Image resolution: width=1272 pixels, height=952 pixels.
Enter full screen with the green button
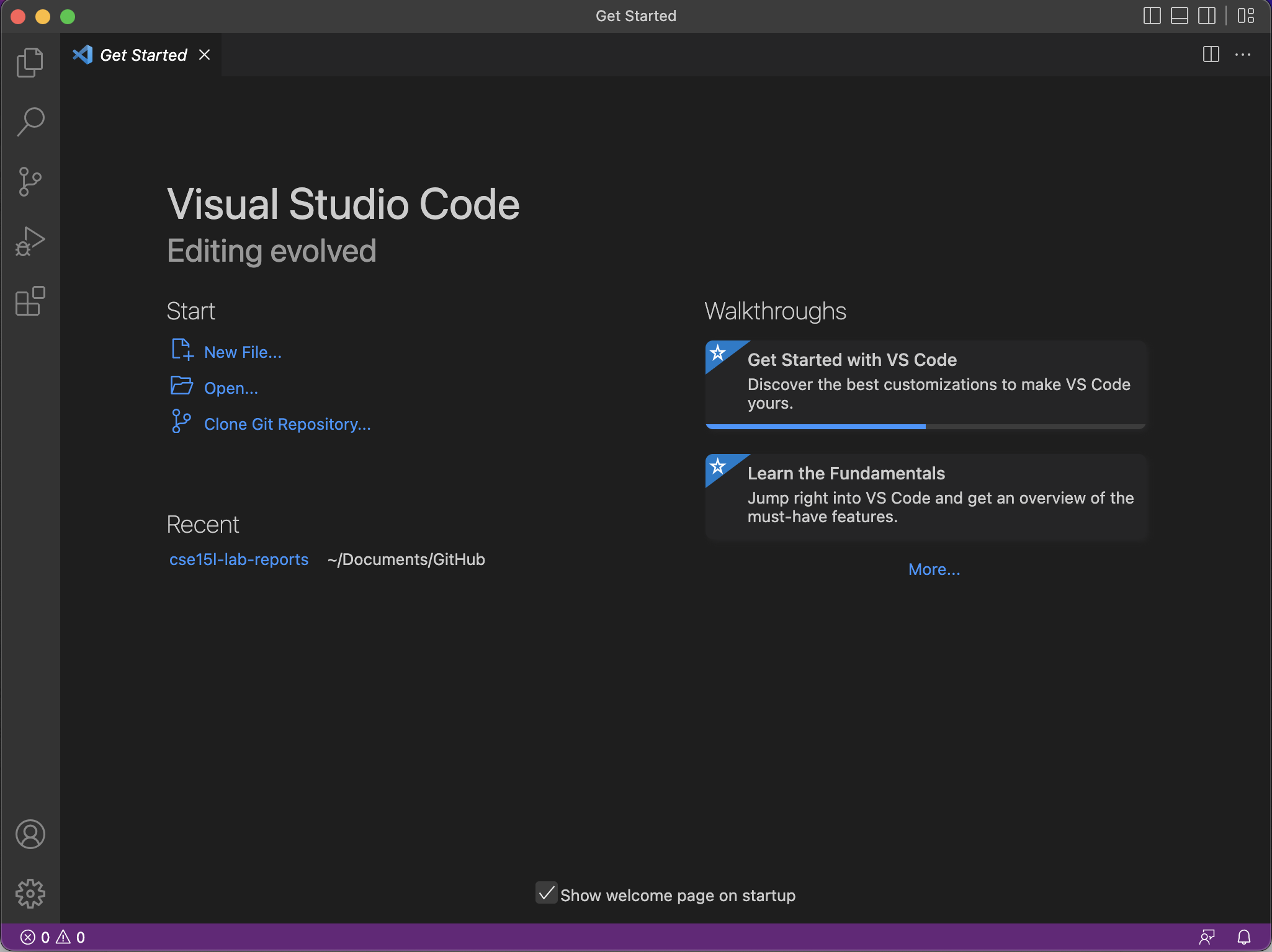point(68,17)
